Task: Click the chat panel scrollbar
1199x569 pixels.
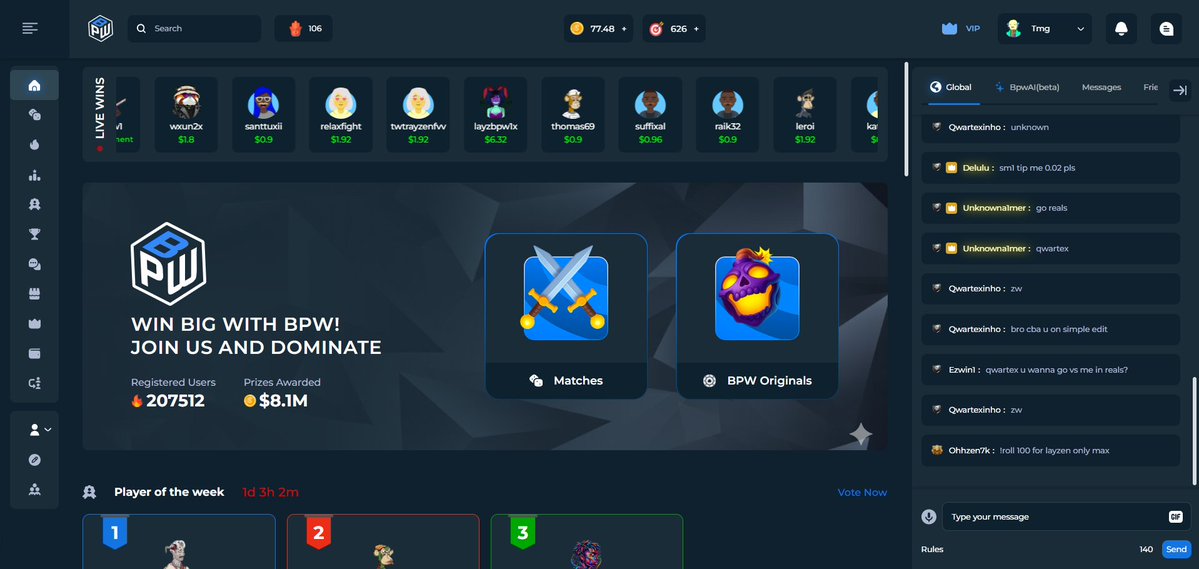Action: (1194, 430)
